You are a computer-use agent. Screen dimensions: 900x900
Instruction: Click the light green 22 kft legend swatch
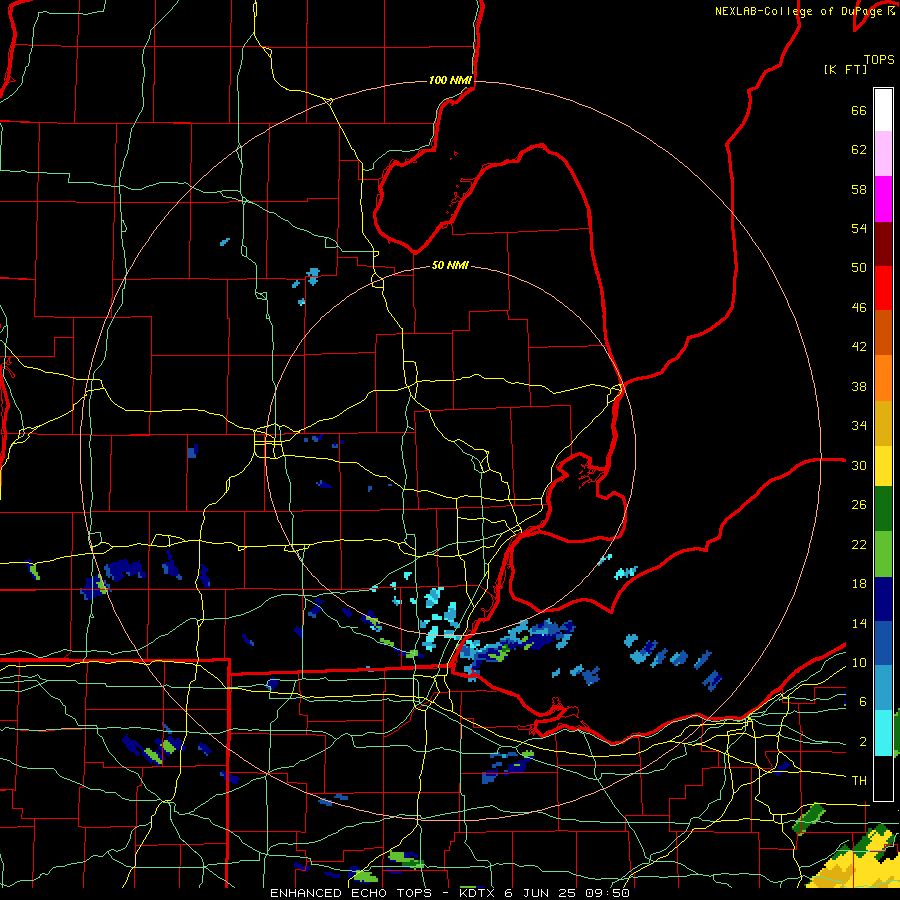click(883, 554)
